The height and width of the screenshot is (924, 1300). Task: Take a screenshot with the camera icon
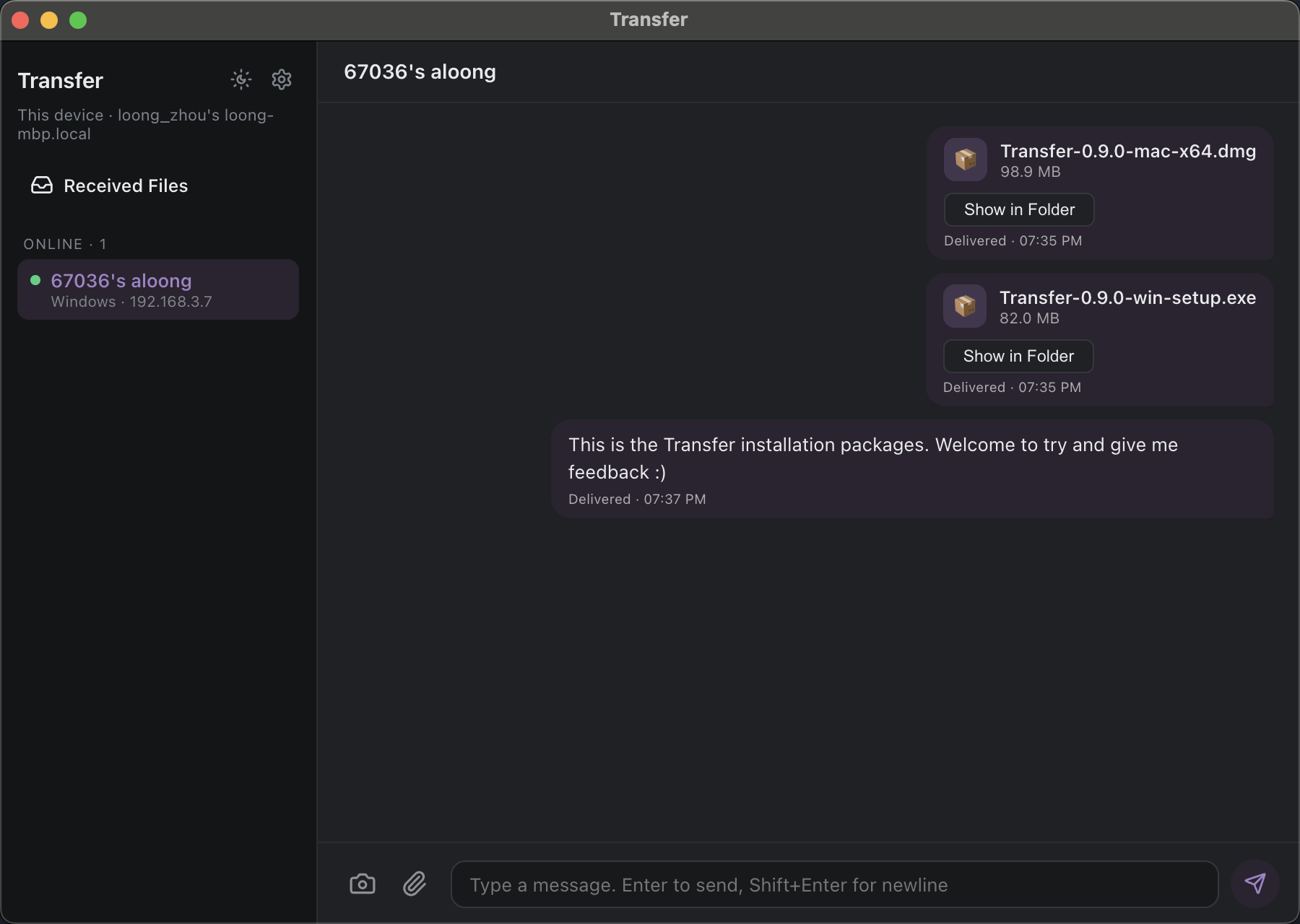pos(363,884)
